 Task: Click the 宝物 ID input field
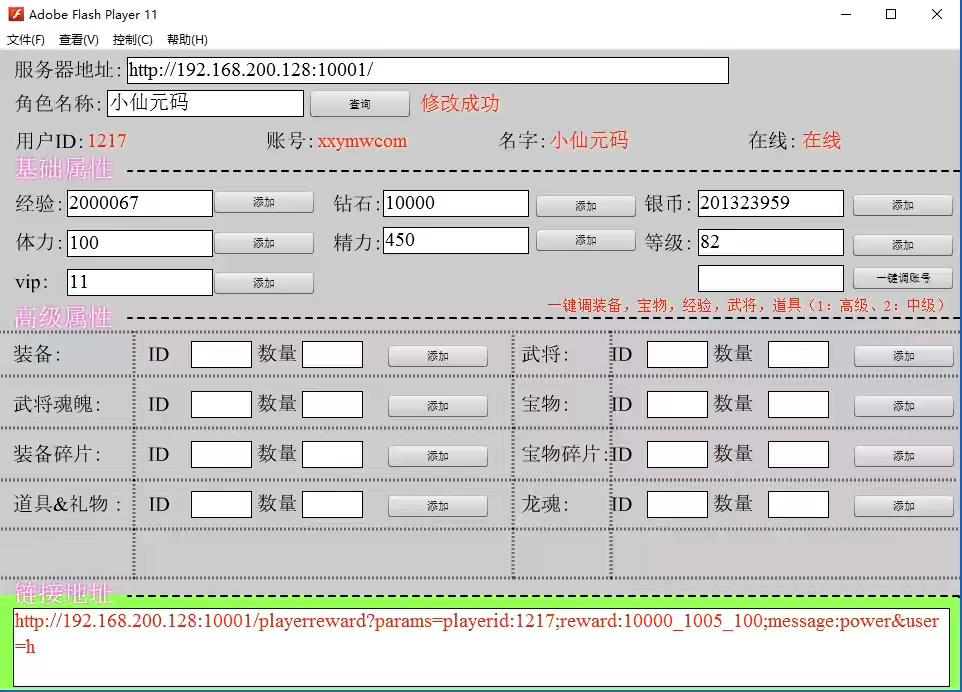(x=677, y=405)
